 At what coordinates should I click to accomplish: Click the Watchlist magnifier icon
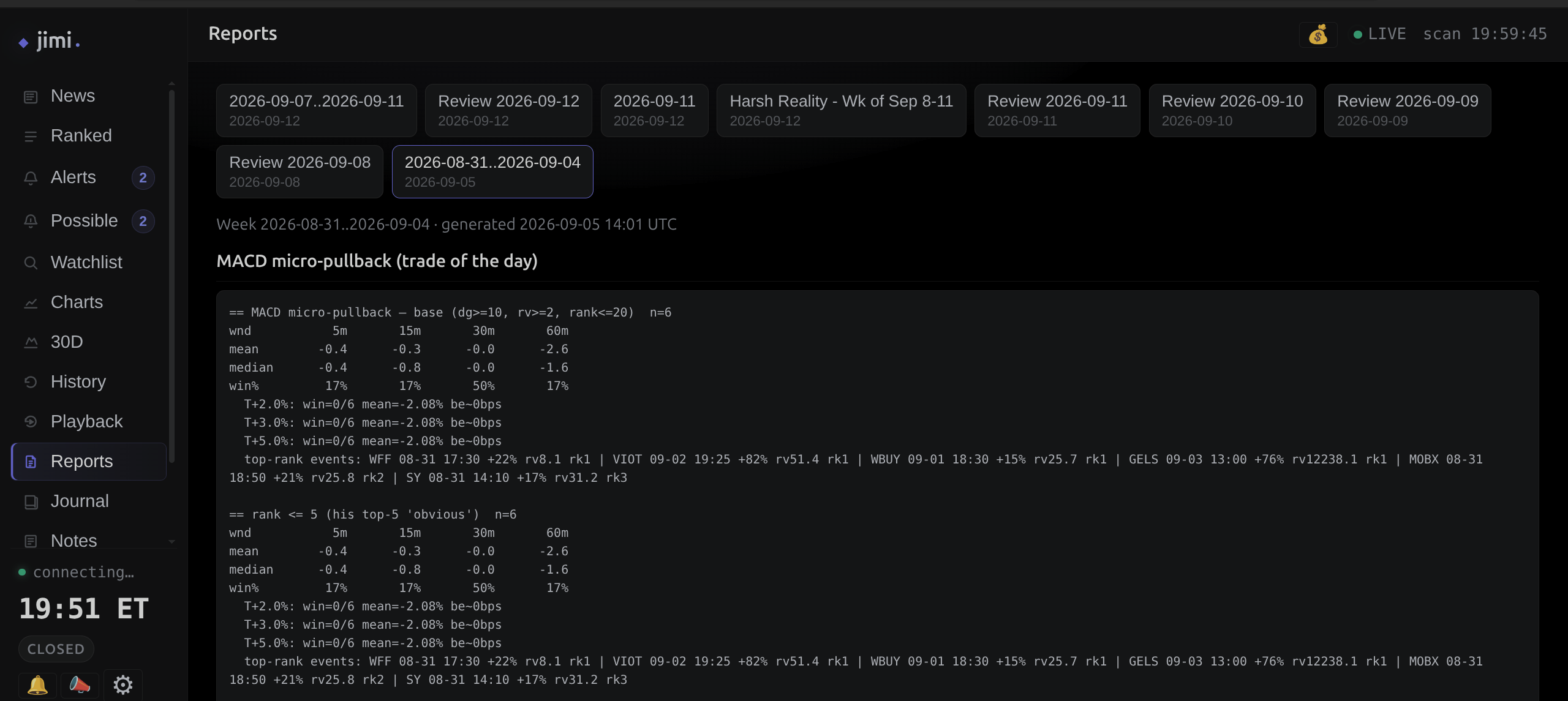(31, 263)
